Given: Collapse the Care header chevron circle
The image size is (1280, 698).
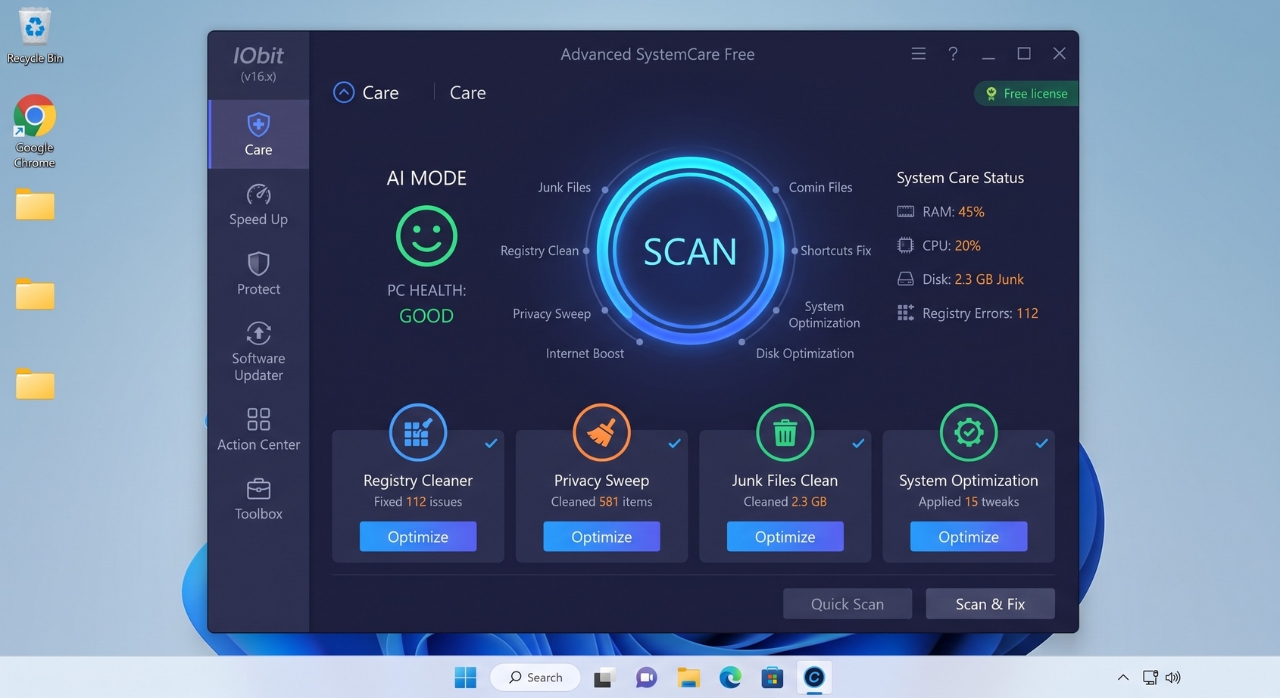Looking at the screenshot, I should (344, 93).
